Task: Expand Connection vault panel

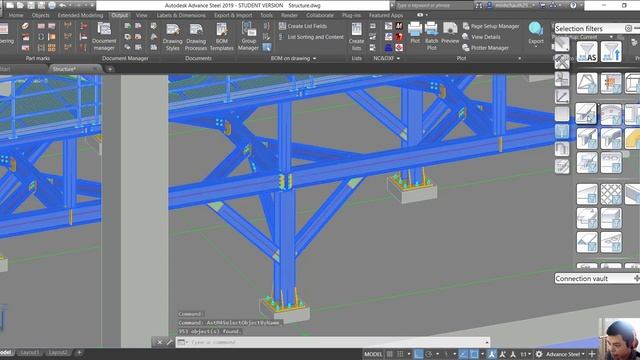Action: click(x=636, y=278)
